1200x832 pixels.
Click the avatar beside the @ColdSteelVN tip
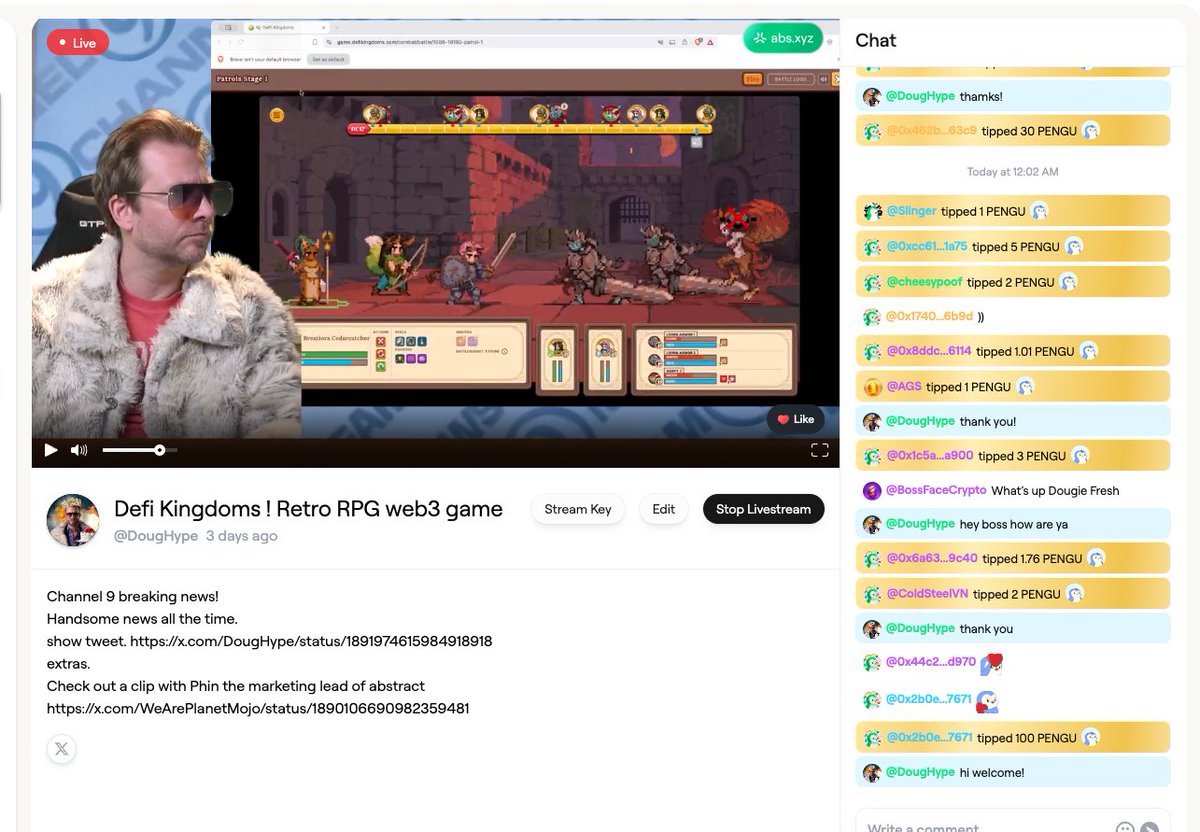pyautogui.click(x=872, y=594)
